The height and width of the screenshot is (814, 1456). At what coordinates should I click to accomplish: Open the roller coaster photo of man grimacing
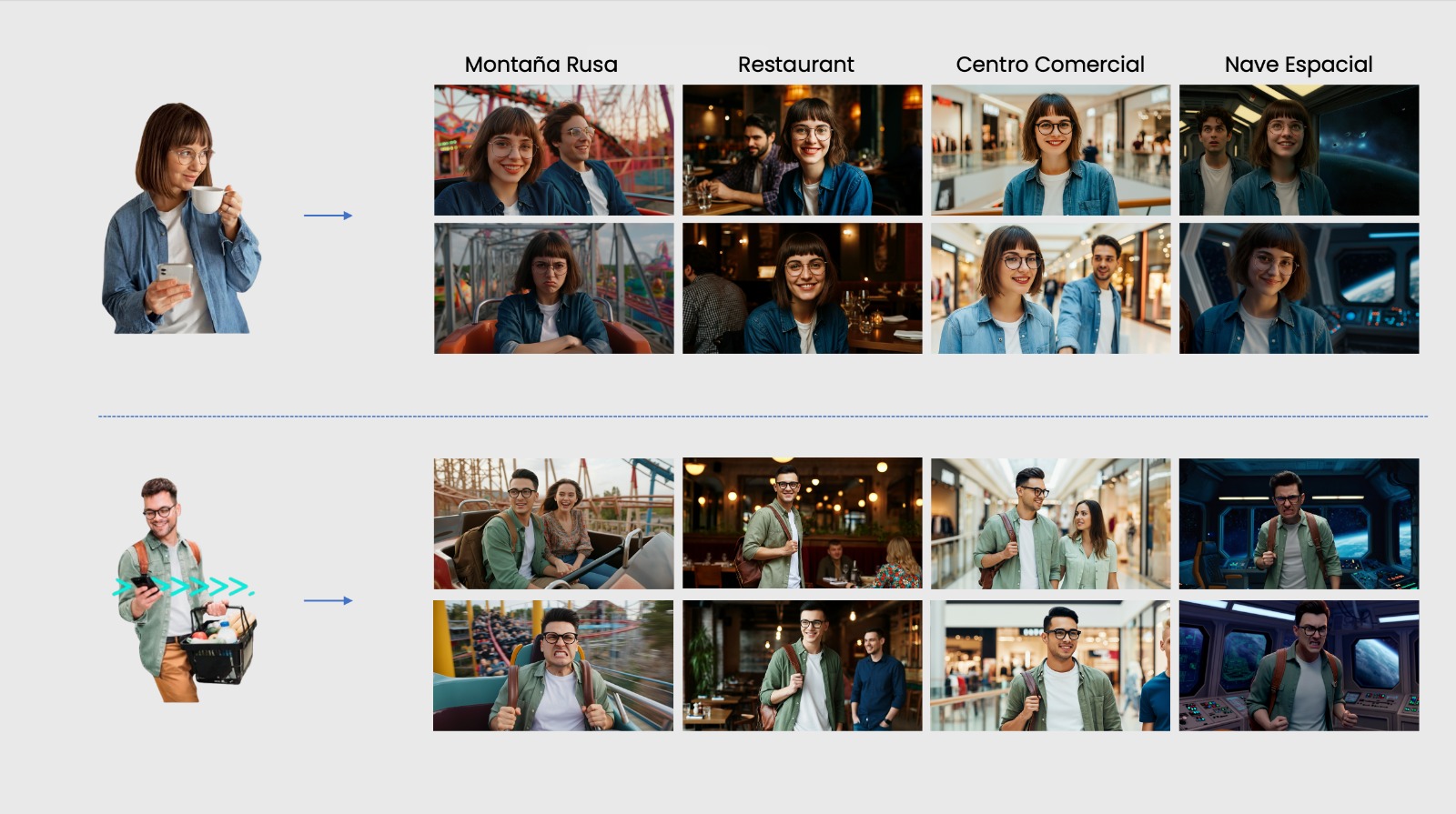pyautogui.click(x=553, y=666)
